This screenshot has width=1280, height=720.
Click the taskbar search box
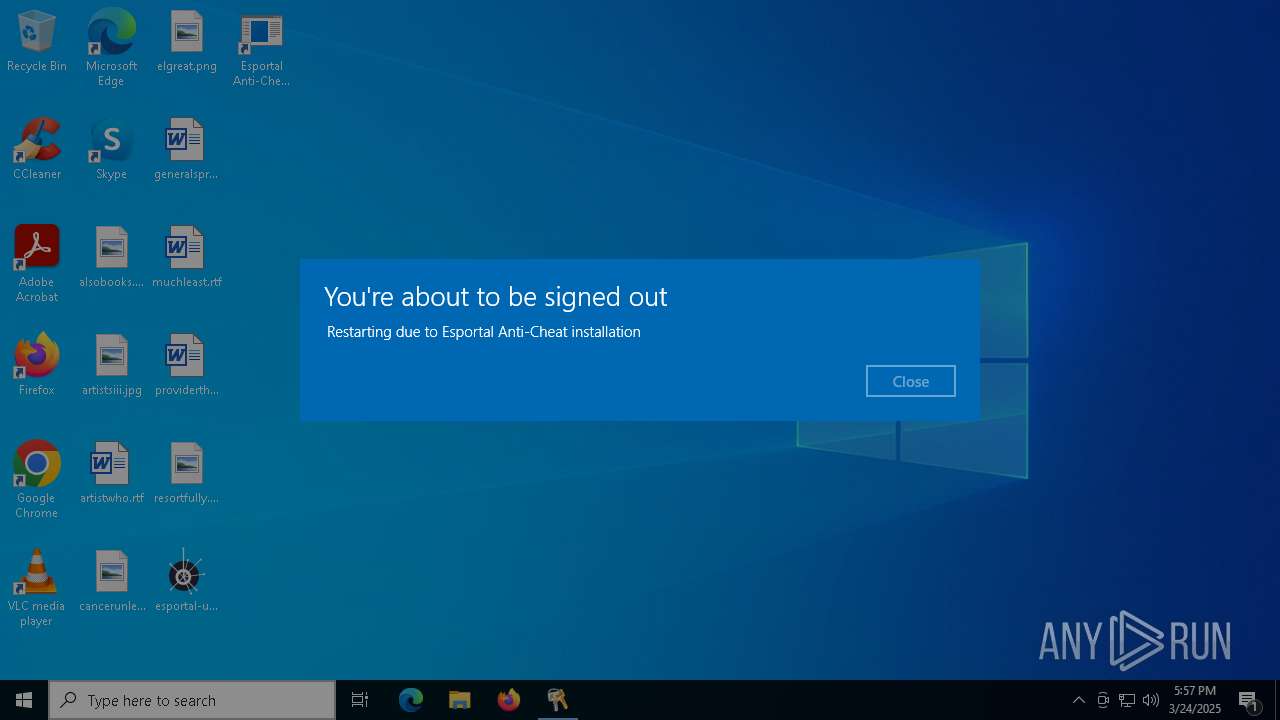click(192, 700)
